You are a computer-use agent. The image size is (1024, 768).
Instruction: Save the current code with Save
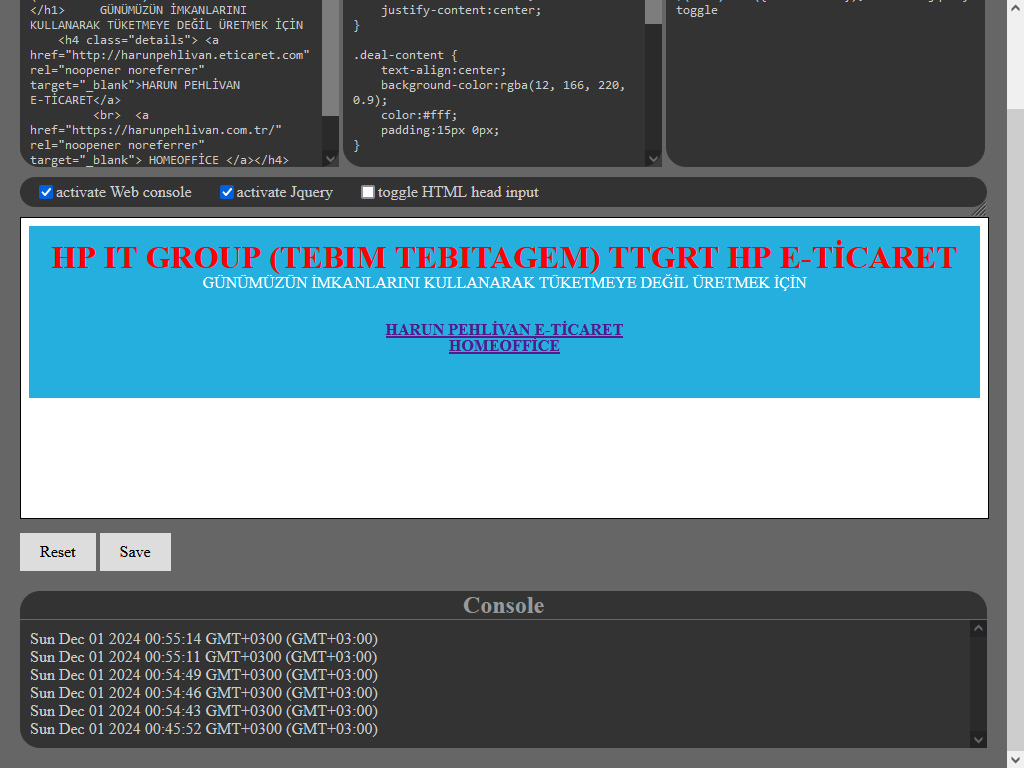pyautogui.click(x=135, y=552)
